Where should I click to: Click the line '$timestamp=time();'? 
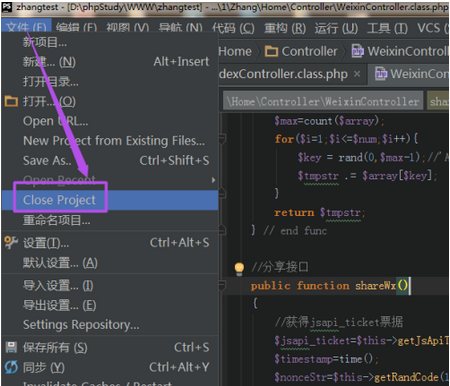click(326, 359)
